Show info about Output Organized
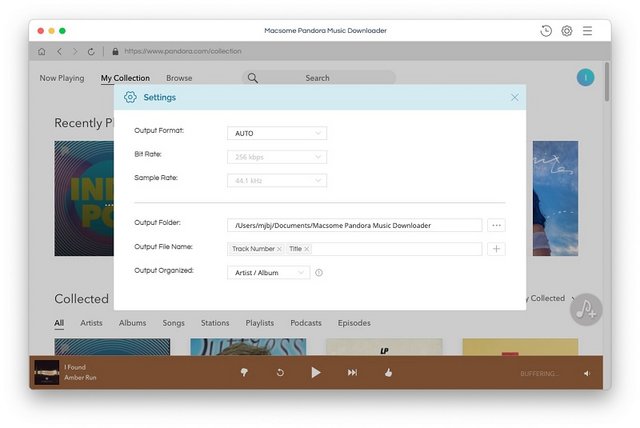 click(319, 273)
